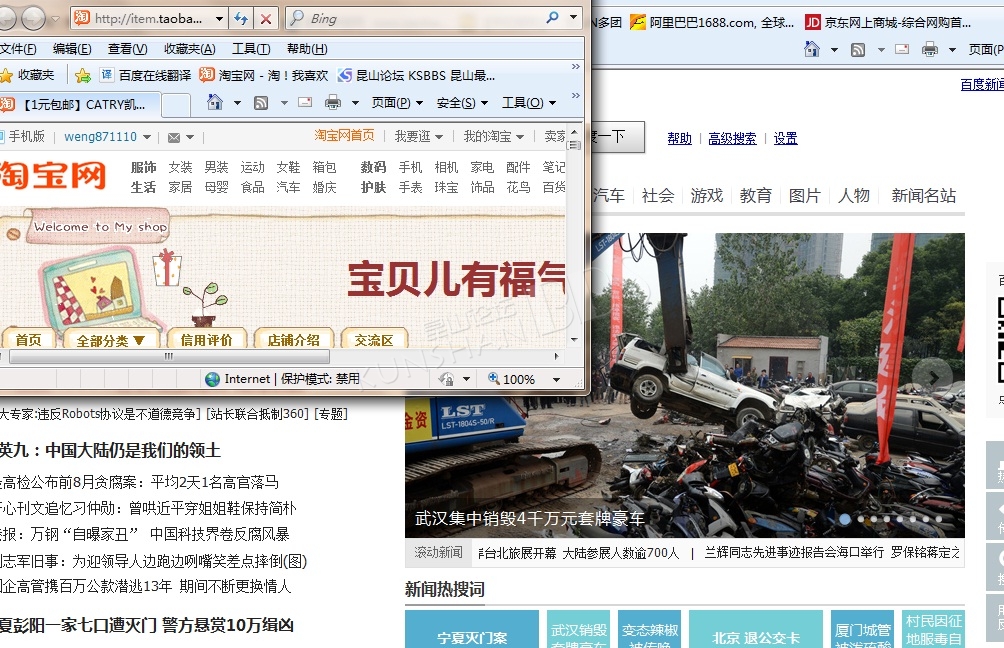The width and height of the screenshot is (1004, 648).
Task: Click Home icon in Baidu news window
Action: pos(811,49)
